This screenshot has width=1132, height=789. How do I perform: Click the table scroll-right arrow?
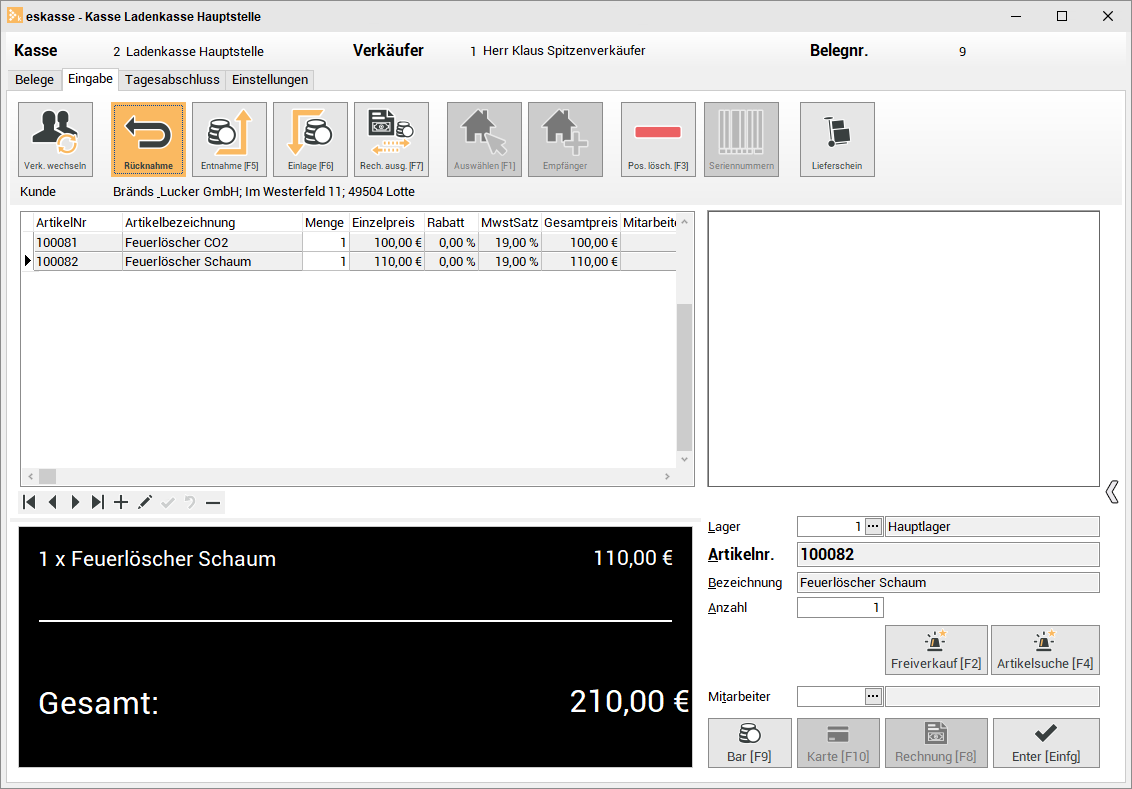[667, 476]
